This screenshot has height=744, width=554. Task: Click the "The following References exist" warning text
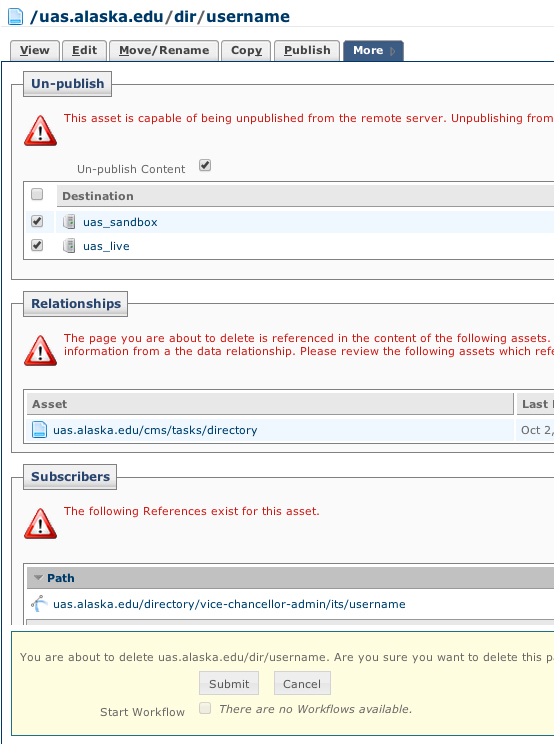[x=192, y=511]
